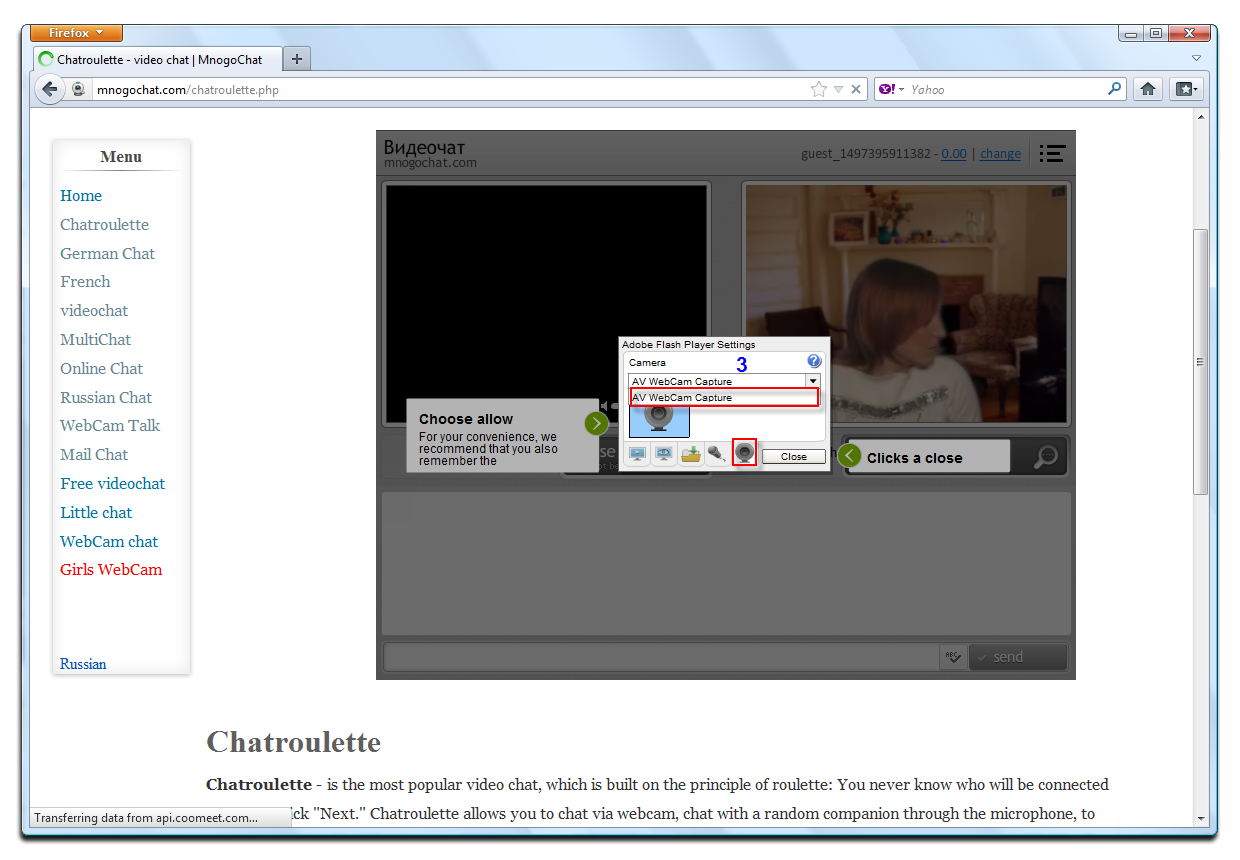Open the MultiChat menu link
This screenshot has width=1240, height=860.
pos(95,340)
